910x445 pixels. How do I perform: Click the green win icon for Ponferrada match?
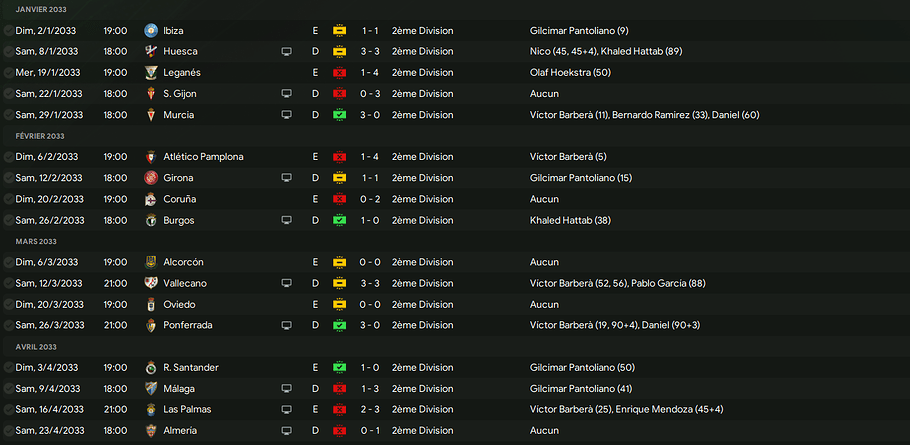point(339,325)
